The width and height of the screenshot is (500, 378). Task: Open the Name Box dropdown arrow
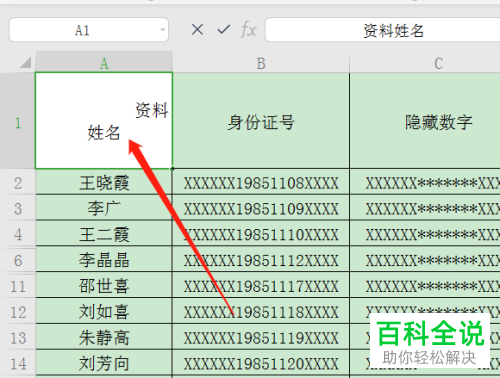[163, 30]
